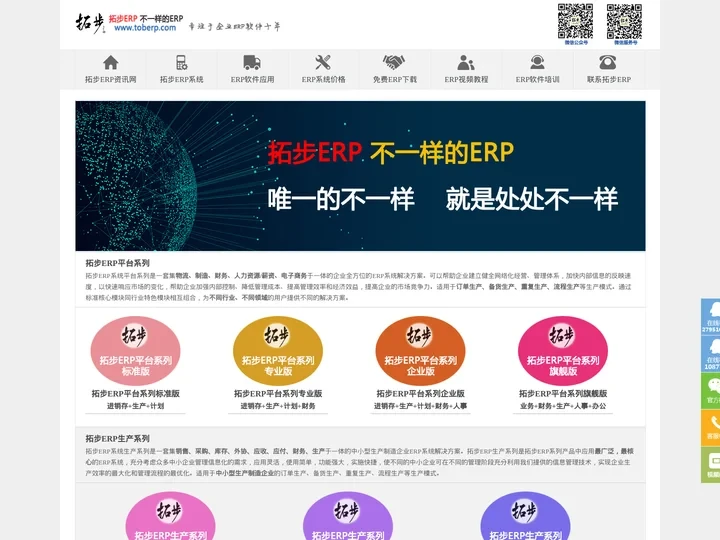Click the headset agent icon for ERP软件培训

tap(537, 62)
